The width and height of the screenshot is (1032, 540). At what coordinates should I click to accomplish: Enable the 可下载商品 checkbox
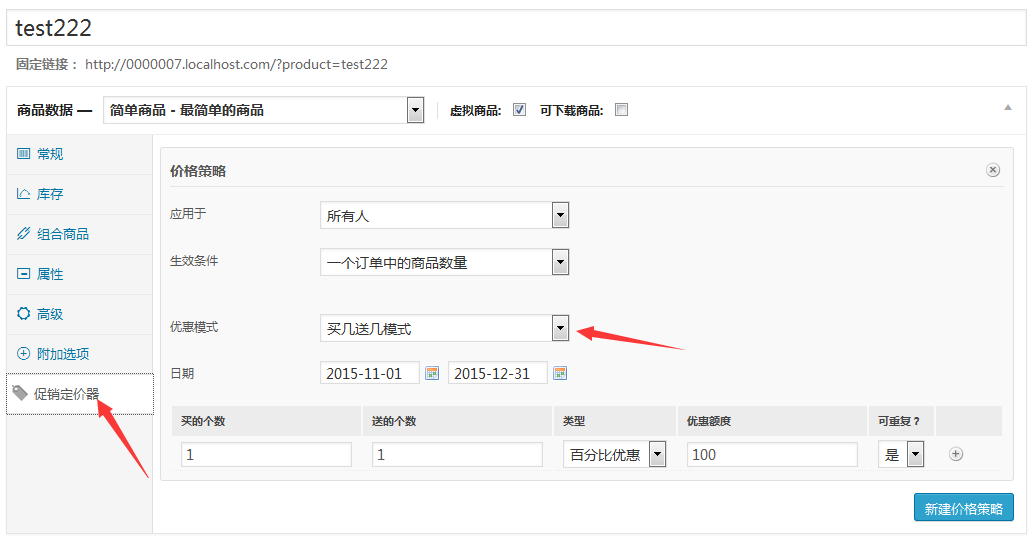[621, 110]
